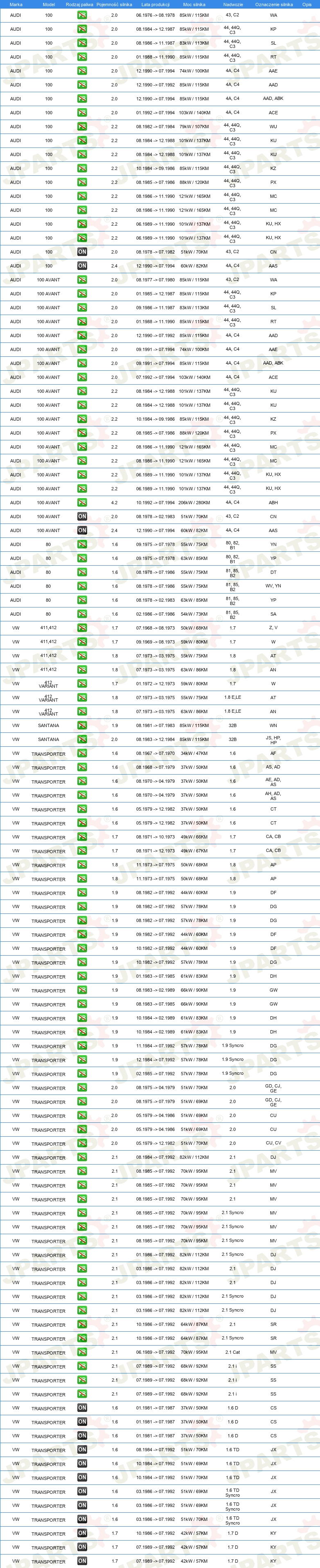This screenshot has width=320, height=1568.
Task: Click the 01.1972 -> 12.1973 production years cell
Action: coord(156,684)
